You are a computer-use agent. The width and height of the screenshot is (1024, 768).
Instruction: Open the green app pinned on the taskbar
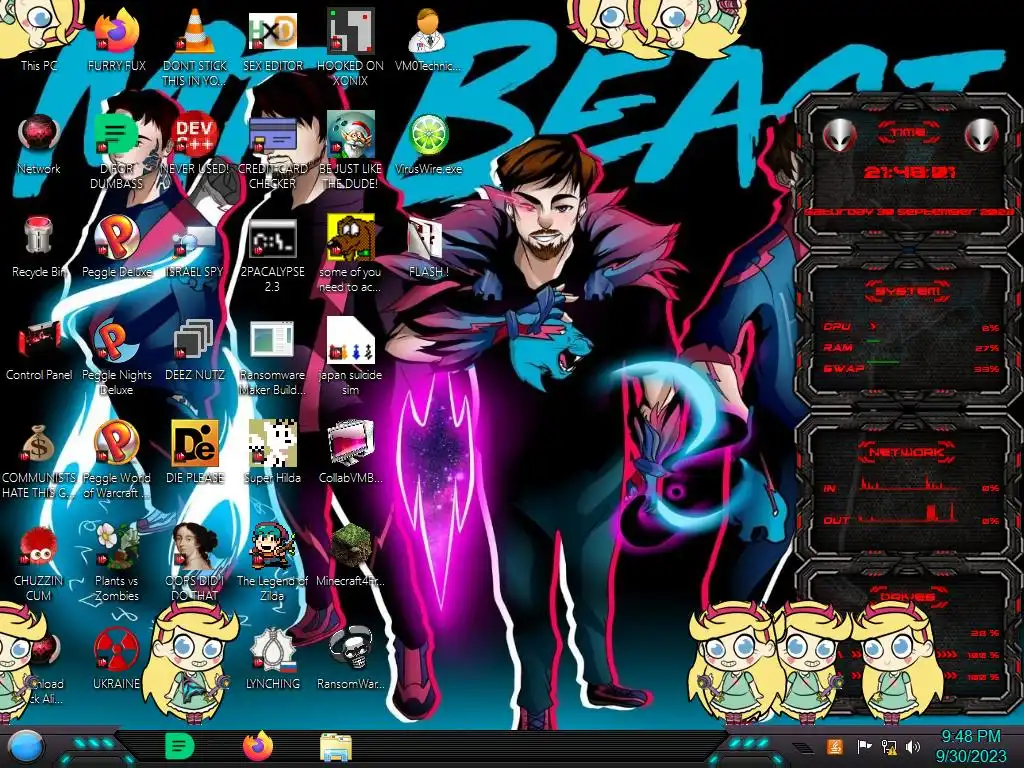pos(180,746)
